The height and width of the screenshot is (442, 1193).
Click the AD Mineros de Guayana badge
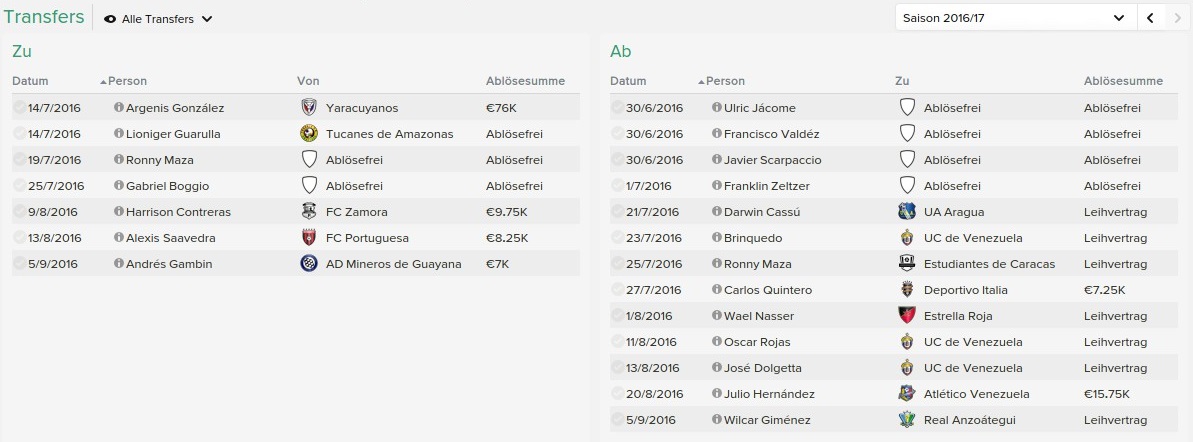coord(308,264)
